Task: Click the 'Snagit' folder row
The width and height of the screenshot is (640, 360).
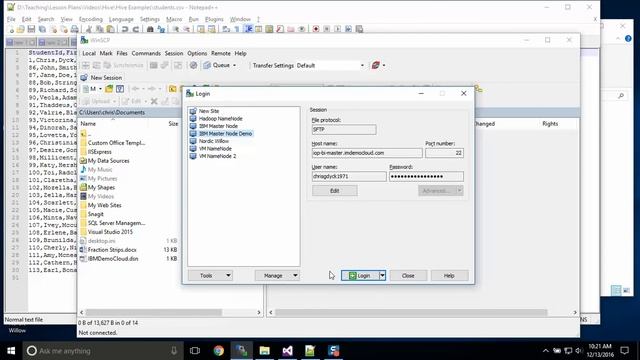Action: (x=96, y=214)
